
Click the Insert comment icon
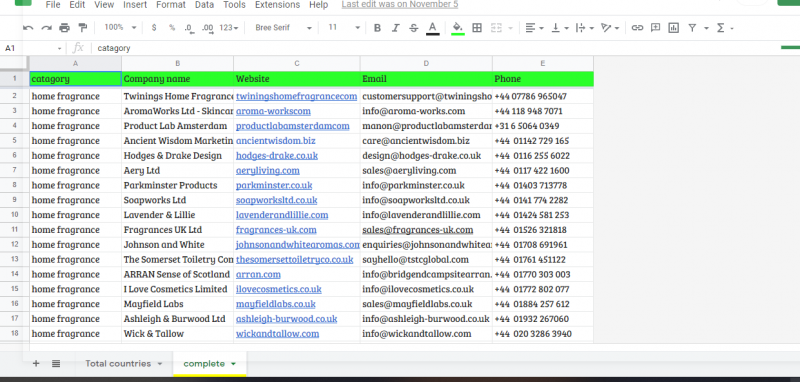pyautogui.click(x=656, y=28)
